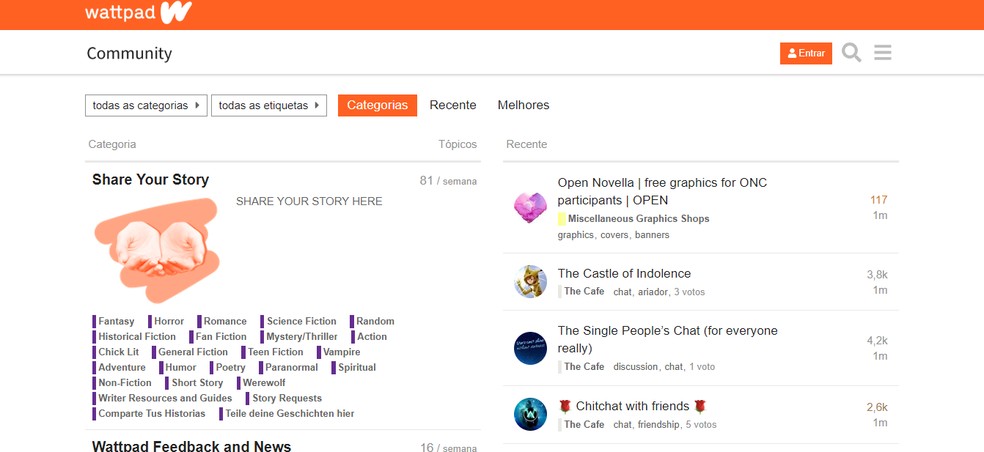Click the Wattpad logo in header
Viewport: 984px width, 452px height.
point(138,13)
